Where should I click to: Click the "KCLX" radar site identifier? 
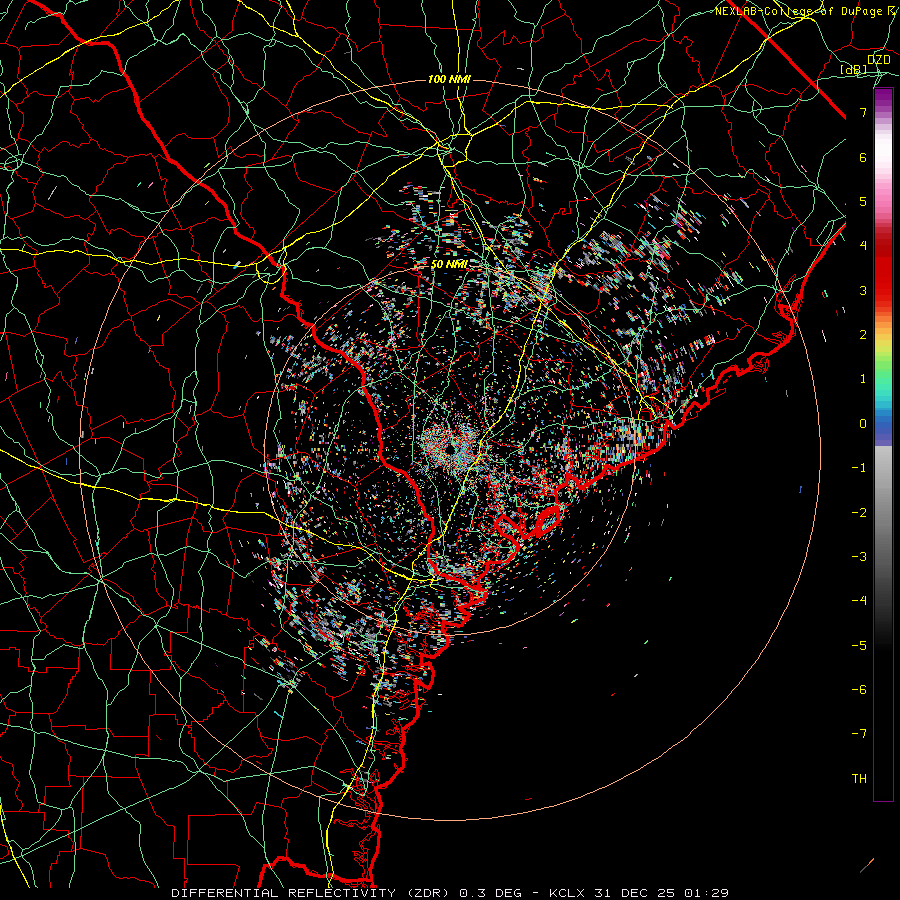click(567, 893)
